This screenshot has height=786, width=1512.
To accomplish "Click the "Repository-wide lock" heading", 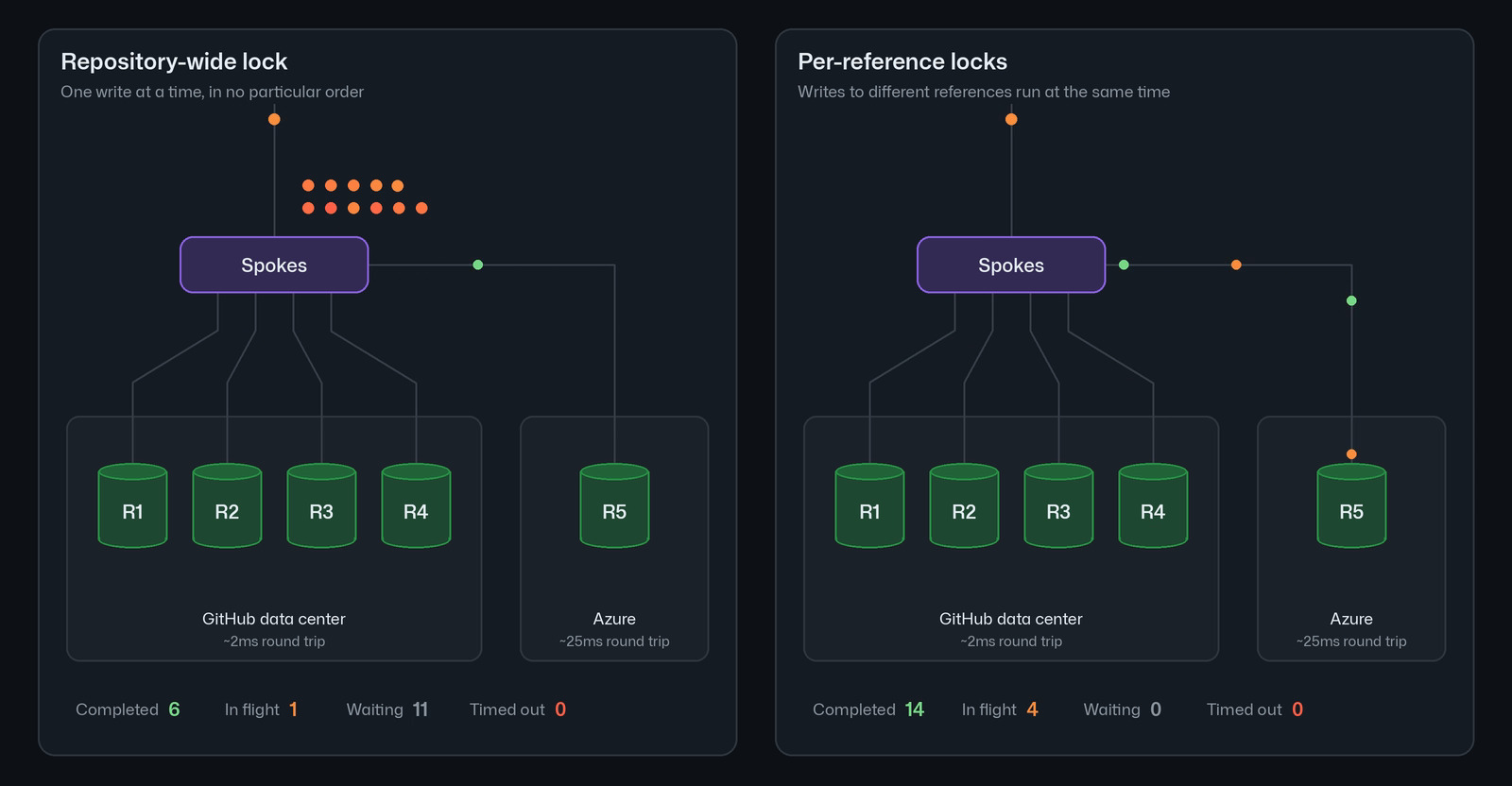I will 174,61.
